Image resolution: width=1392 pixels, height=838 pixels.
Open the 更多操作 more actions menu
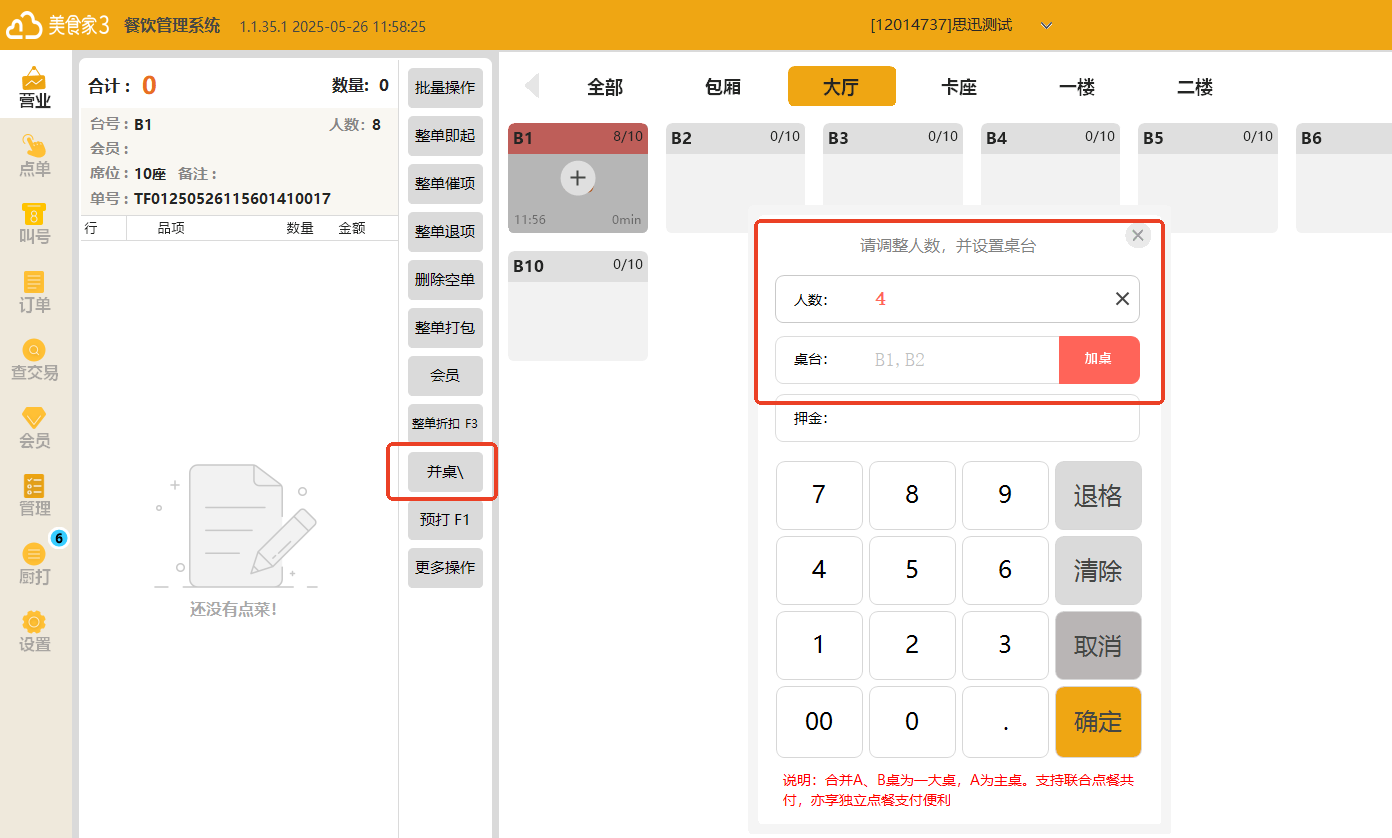445,568
